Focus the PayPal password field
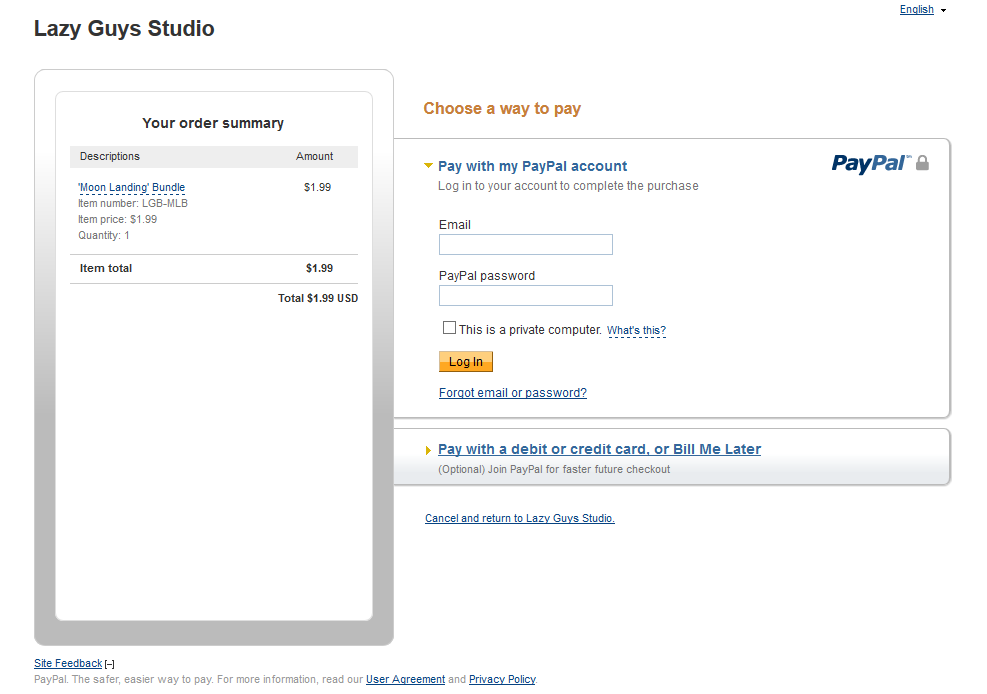The width and height of the screenshot is (987, 694). [525, 296]
